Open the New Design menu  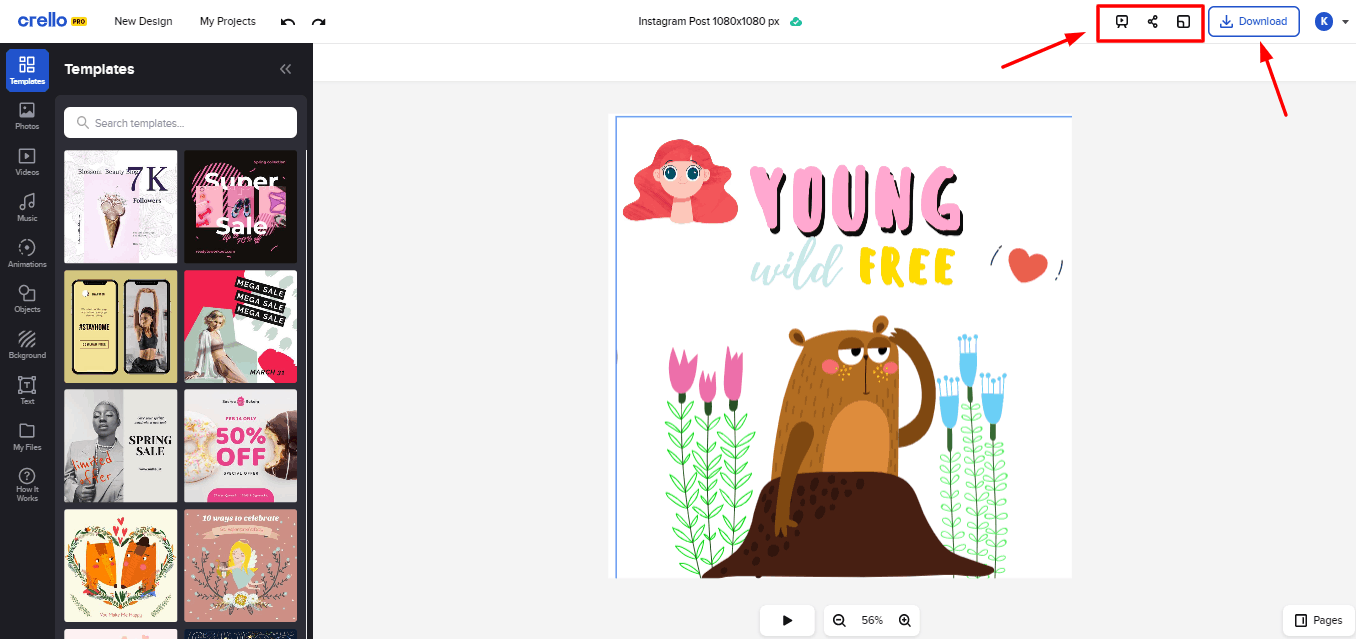click(143, 21)
